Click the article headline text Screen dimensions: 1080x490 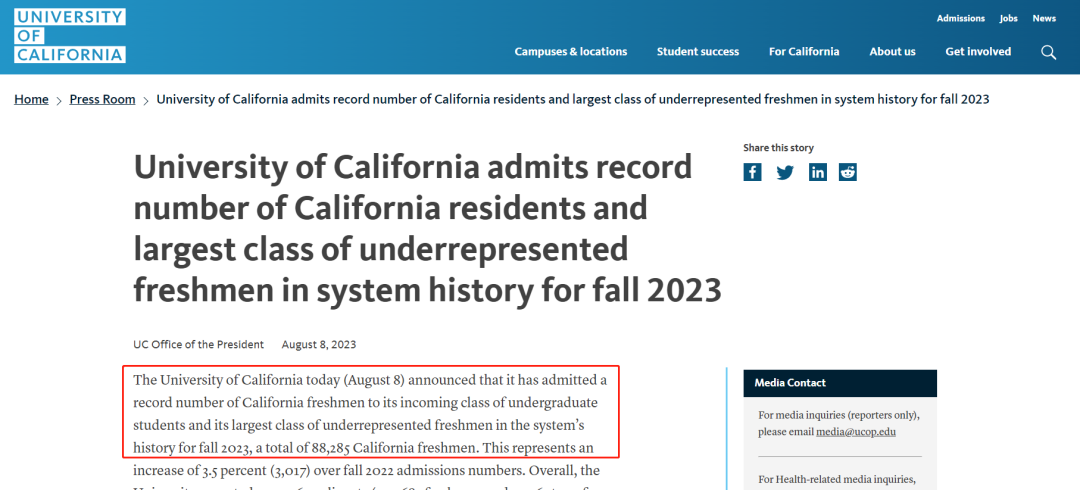pyautogui.click(x=427, y=228)
